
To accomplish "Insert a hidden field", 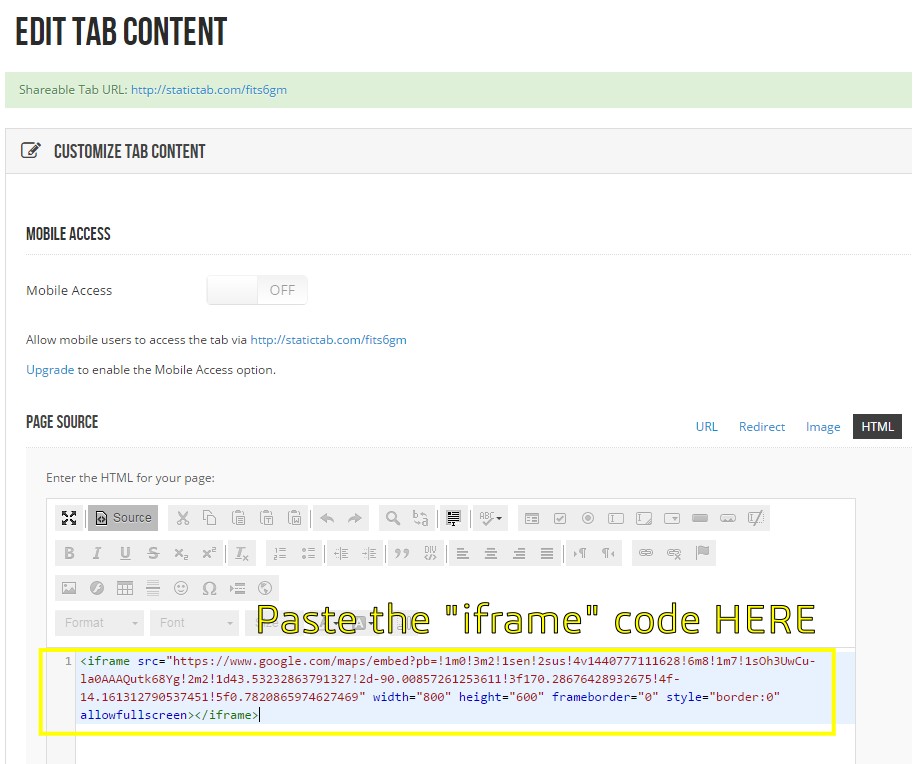I will (x=756, y=518).
